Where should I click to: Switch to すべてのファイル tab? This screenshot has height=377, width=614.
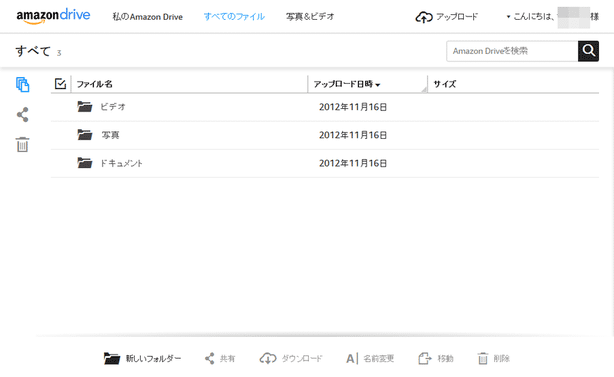click(234, 16)
